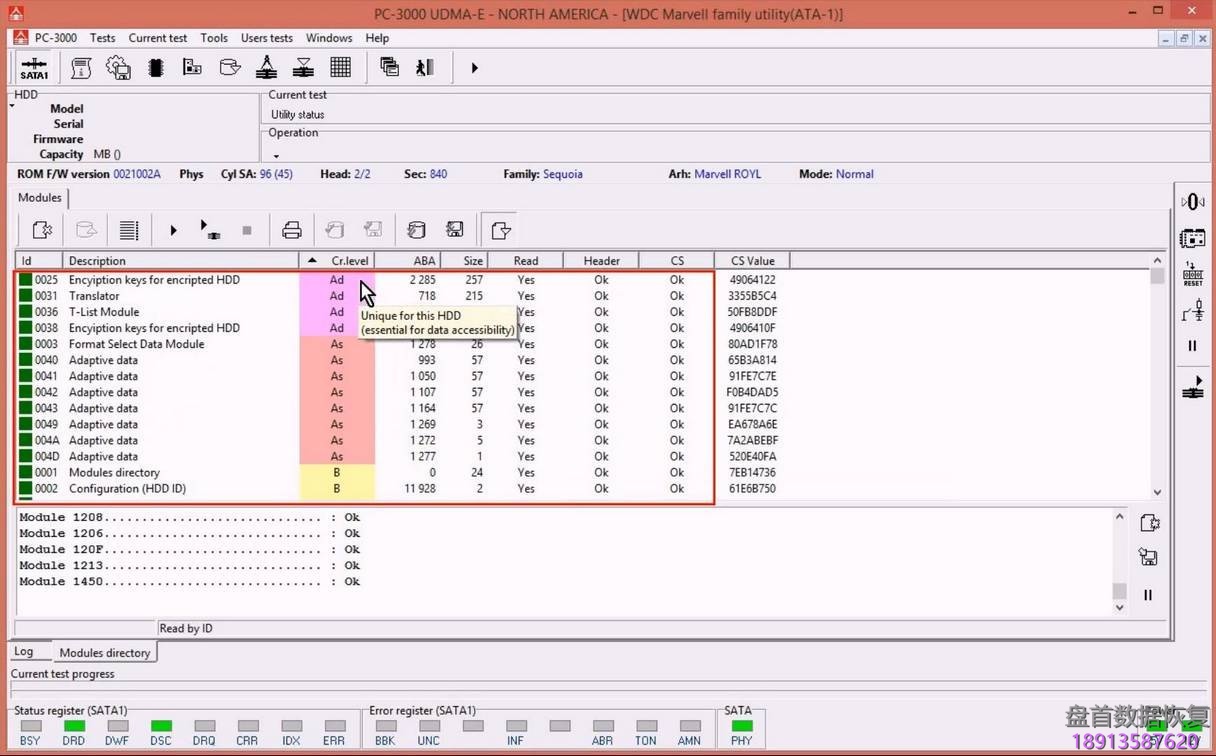This screenshot has width=1216, height=756.
Task: Toggle the green checkbox for module 0031 Translator
Action: tap(25, 296)
